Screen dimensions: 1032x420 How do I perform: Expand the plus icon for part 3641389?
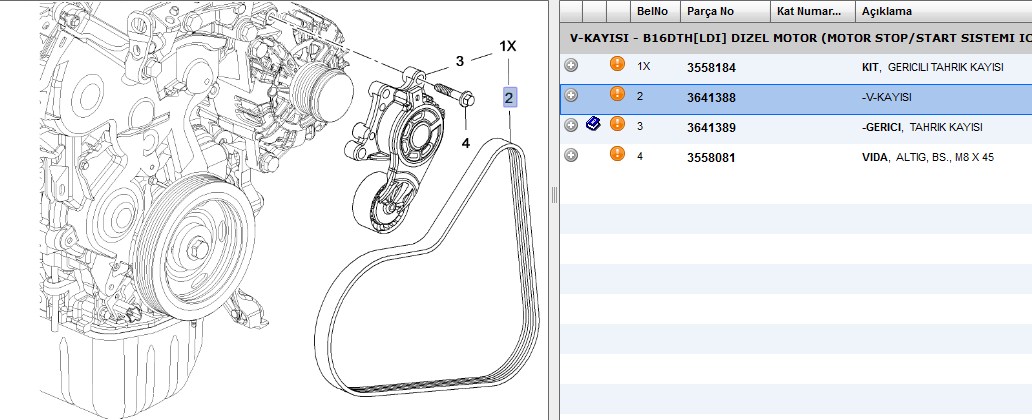click(571, 124)
